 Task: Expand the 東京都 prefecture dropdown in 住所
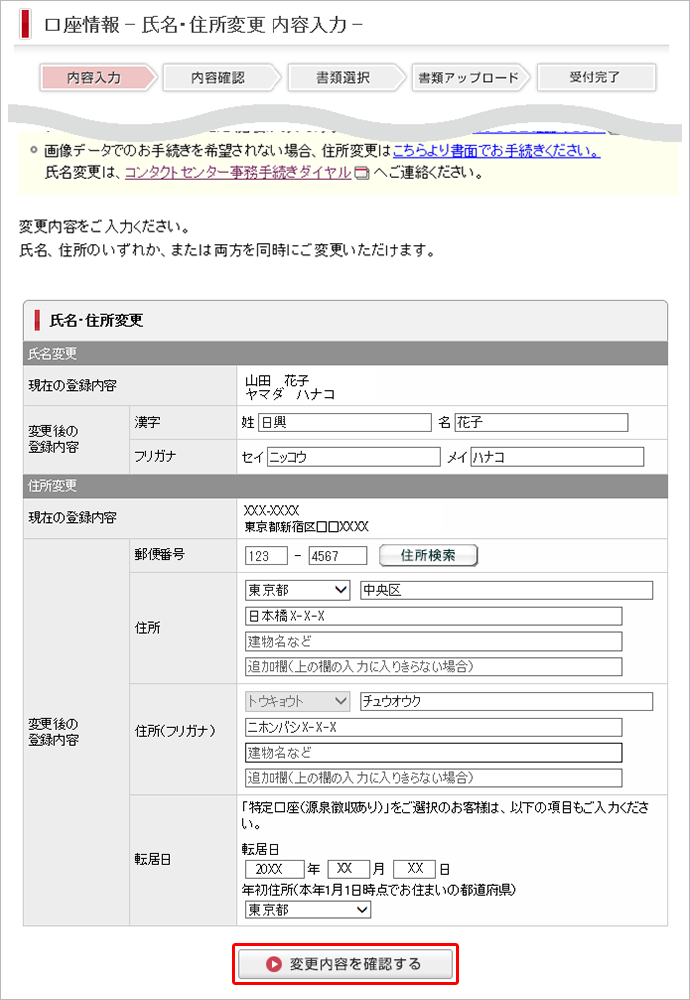tap(297, 590)
